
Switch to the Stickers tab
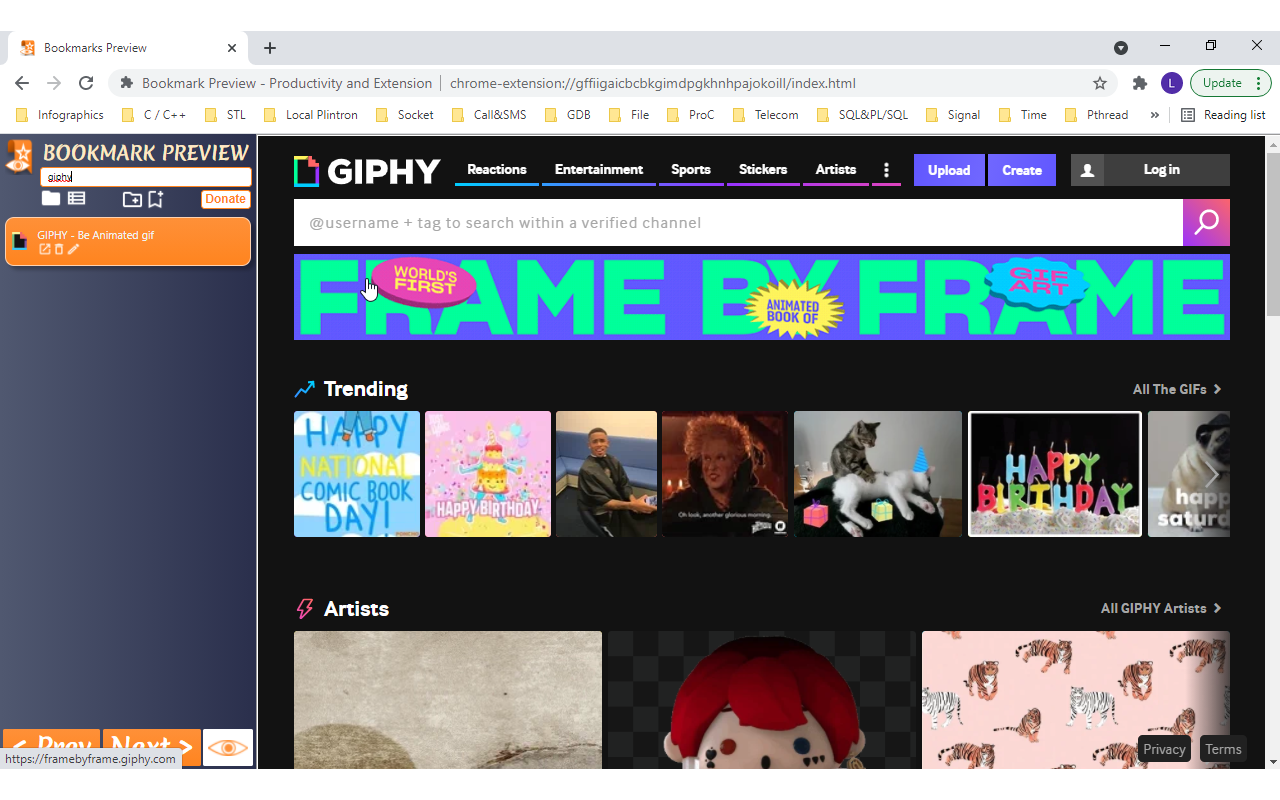763,170
